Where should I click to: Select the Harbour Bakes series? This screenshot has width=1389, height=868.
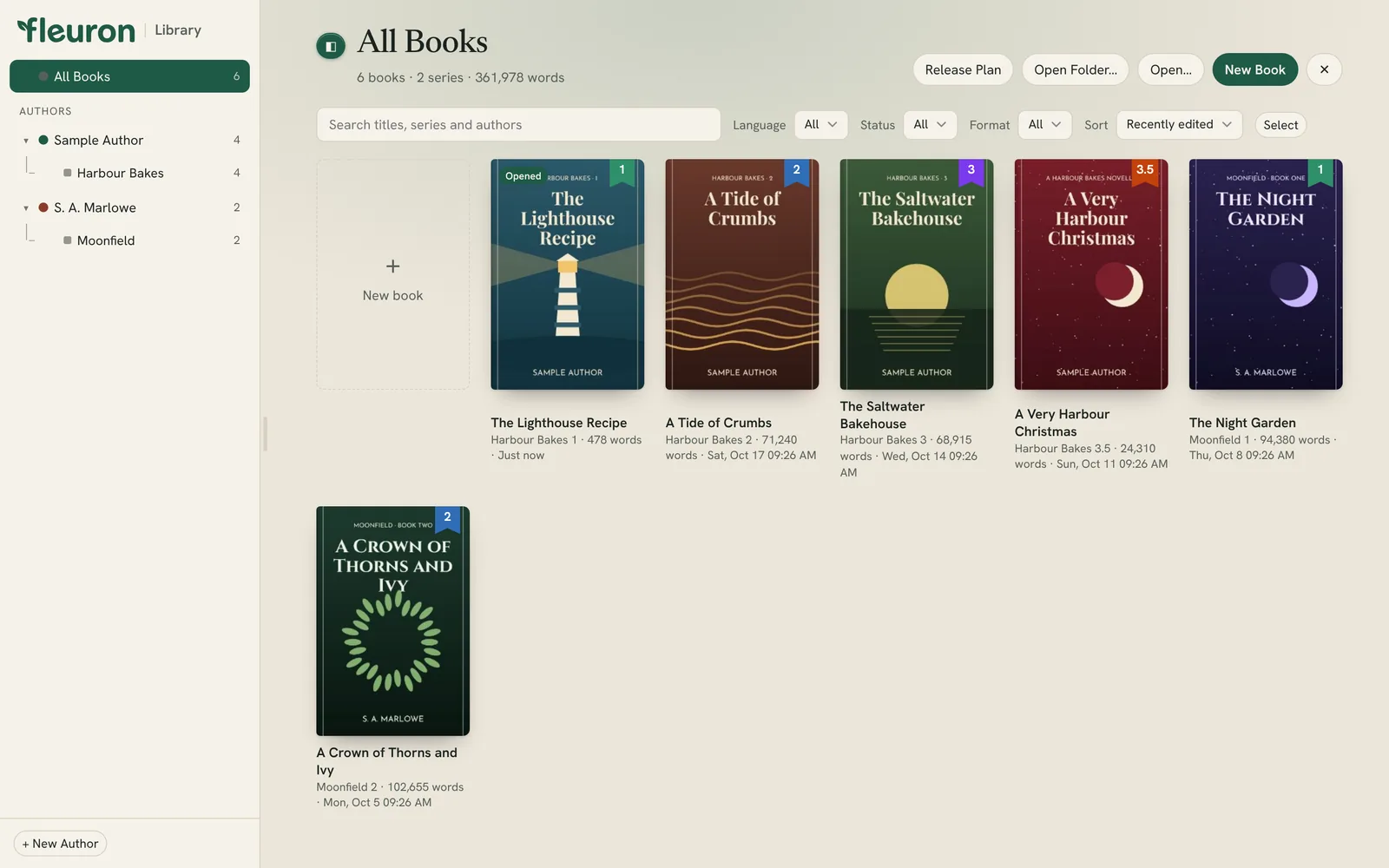[129, 173]
